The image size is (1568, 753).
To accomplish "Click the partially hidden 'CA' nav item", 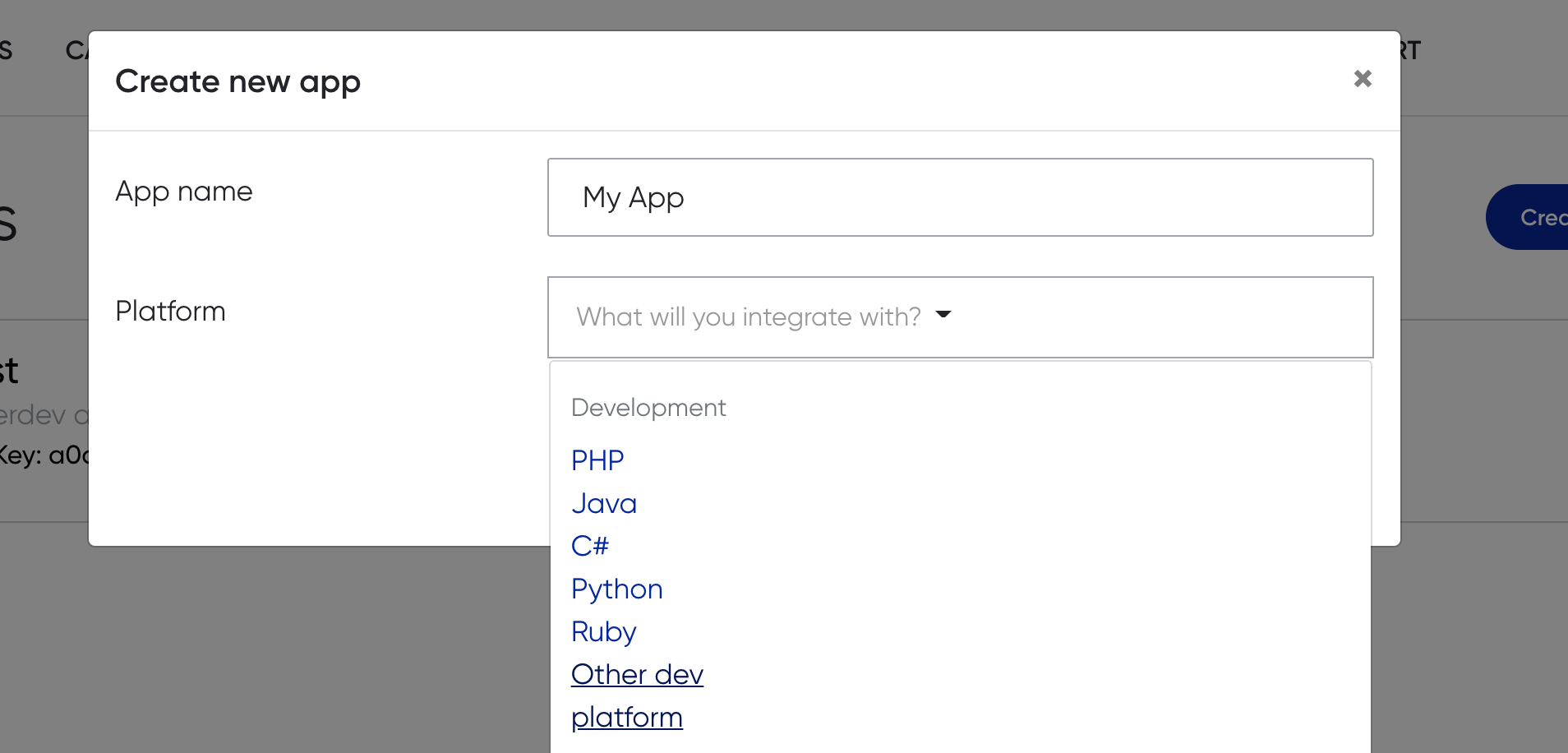I will pos(76,51).
